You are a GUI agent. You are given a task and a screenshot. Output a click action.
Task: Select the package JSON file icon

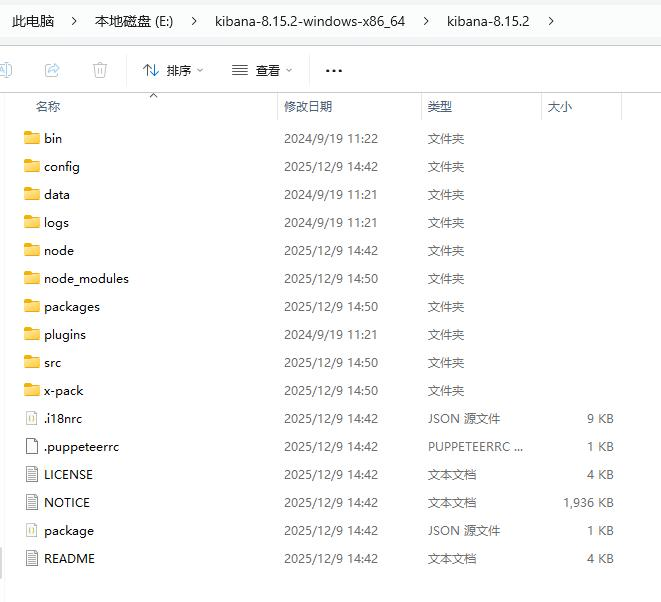pyautogui.click(x=32, y=530)
